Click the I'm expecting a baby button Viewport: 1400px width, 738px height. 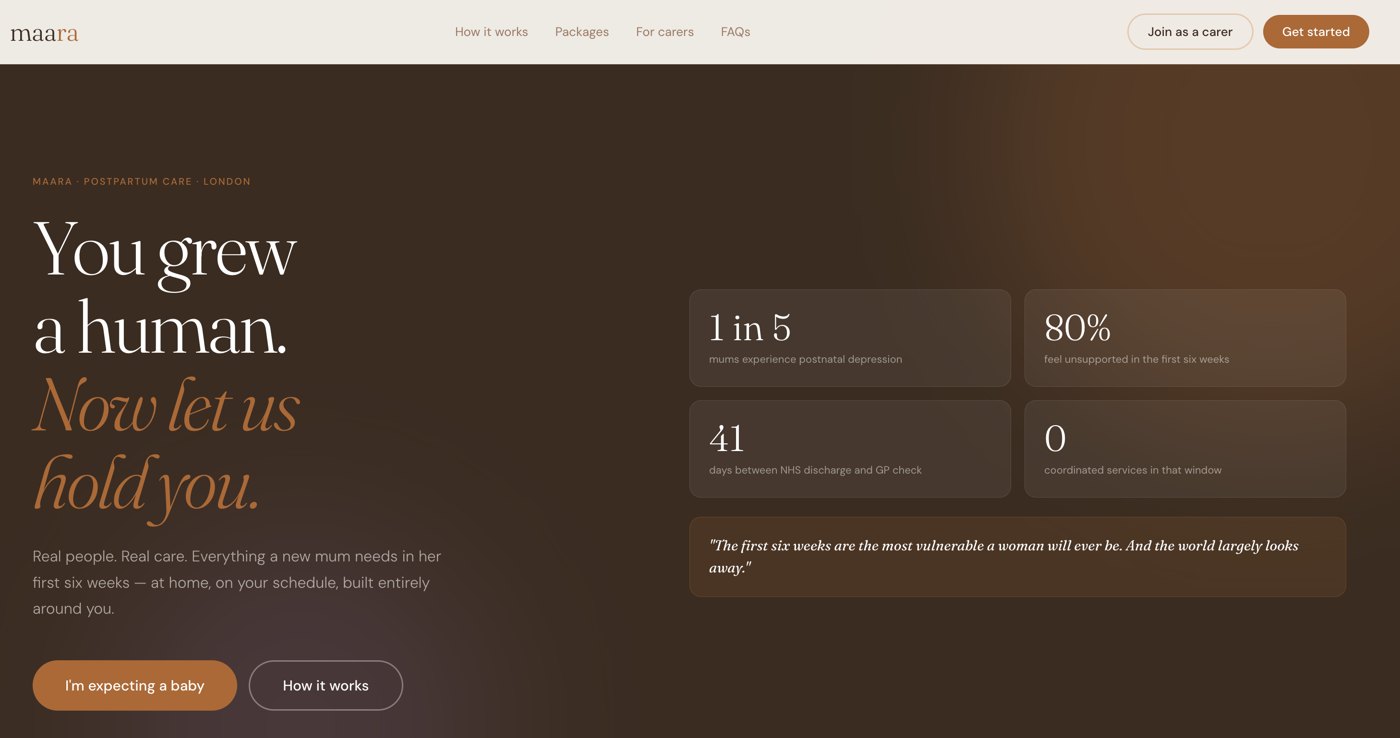click(x=135, y=685)
